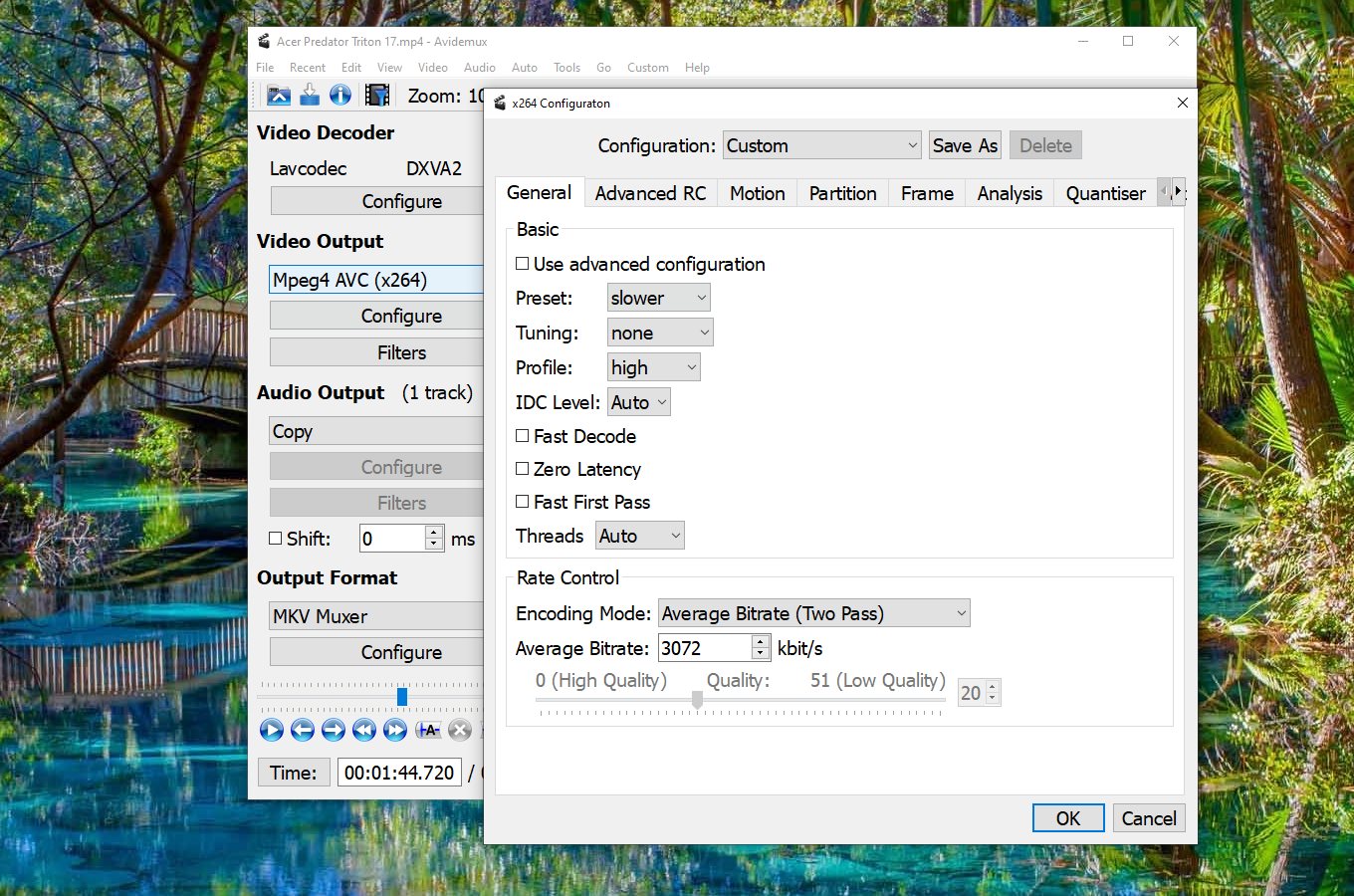Image resolution: width=1354 pixels, height=896 pixels.
Task: Click the Open Video folder icon
Action: click(279, 96)
